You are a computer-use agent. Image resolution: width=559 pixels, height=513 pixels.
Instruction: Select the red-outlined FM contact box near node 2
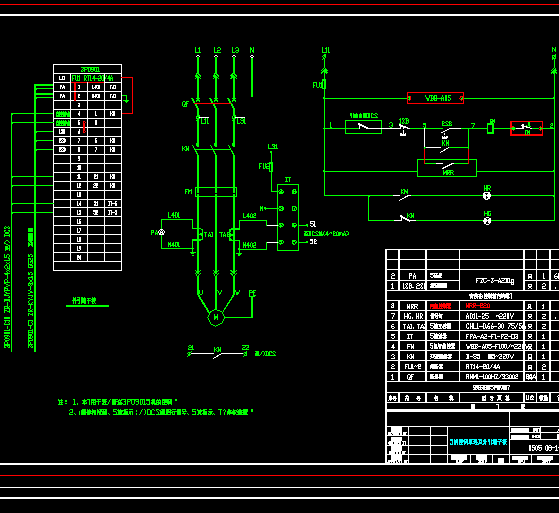[x=527, y=128]
